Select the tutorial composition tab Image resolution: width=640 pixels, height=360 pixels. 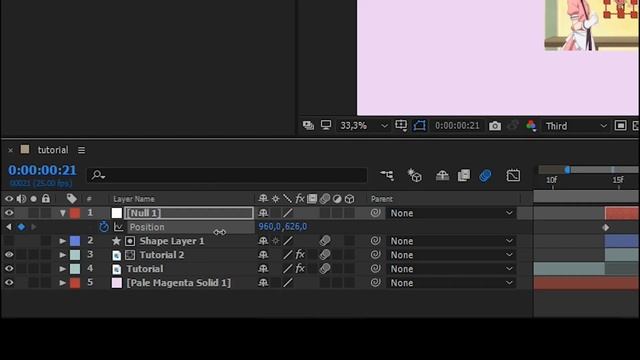click(x=53, y=150)
